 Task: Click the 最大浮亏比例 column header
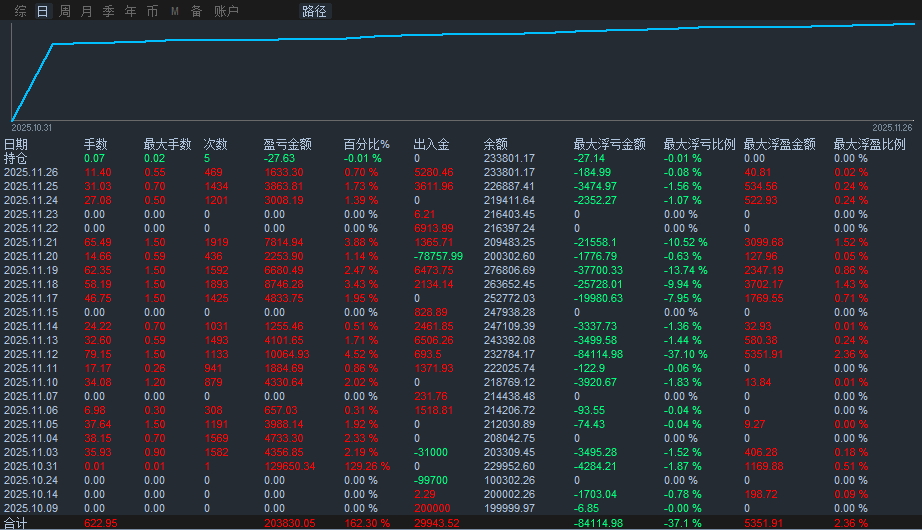tap(700, 144)
